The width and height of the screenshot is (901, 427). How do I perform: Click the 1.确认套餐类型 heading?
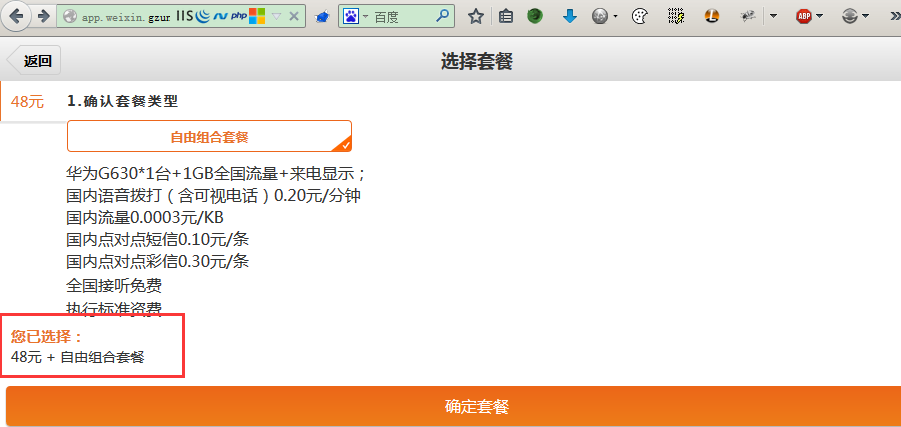pos(122,102)
